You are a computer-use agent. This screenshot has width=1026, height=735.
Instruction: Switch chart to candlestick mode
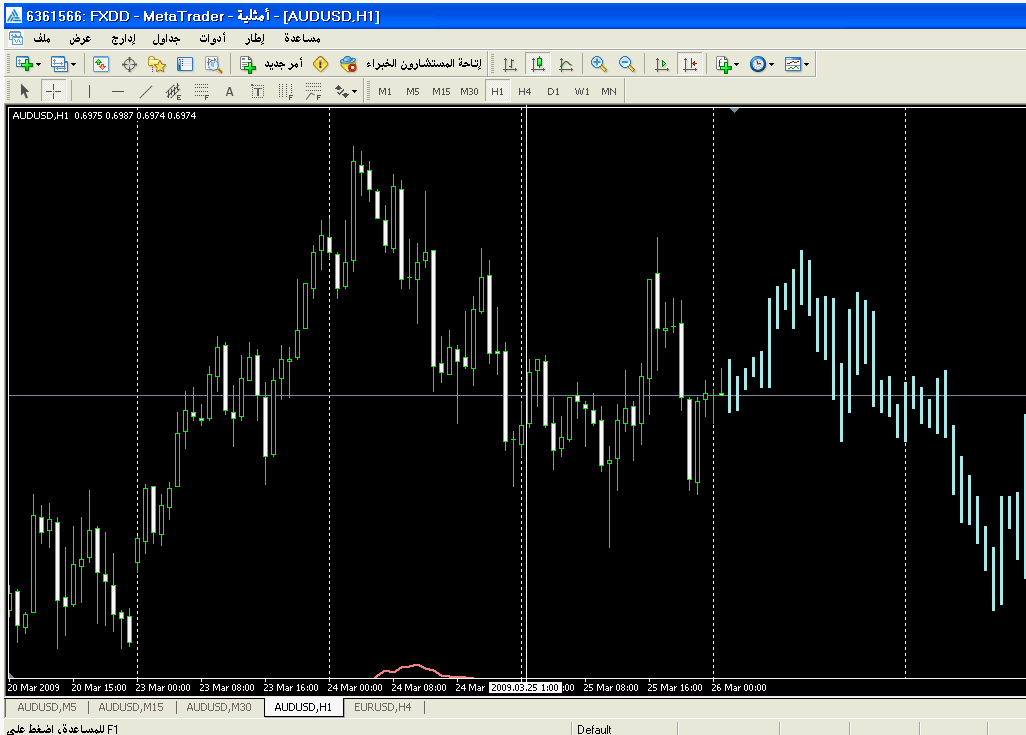click(x=538, y=64)
